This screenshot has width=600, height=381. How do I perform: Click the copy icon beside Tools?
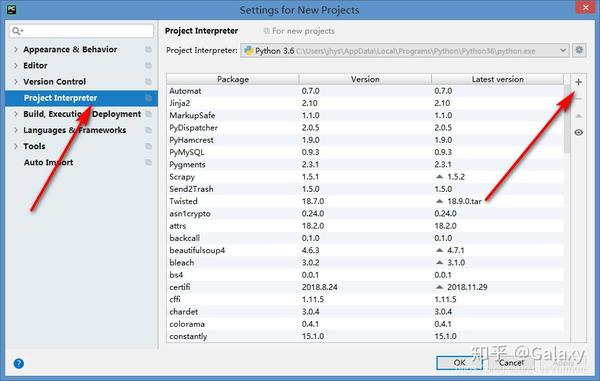pos(148,146)
